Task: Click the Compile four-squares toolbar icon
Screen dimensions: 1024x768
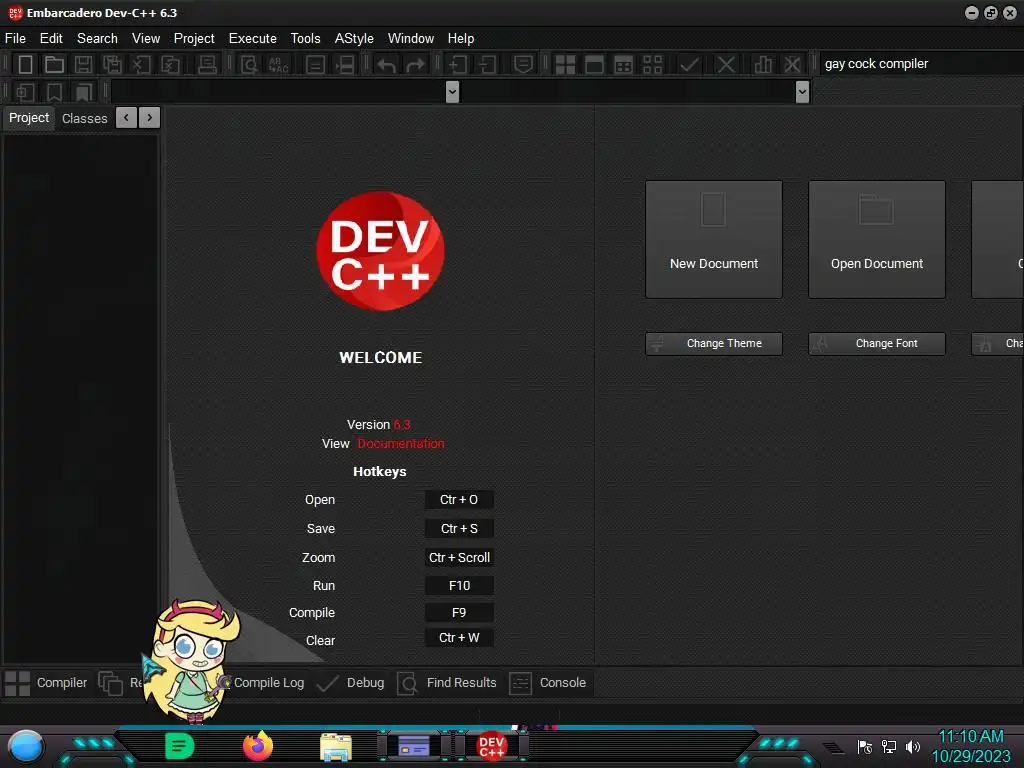Action: [565, 65]
